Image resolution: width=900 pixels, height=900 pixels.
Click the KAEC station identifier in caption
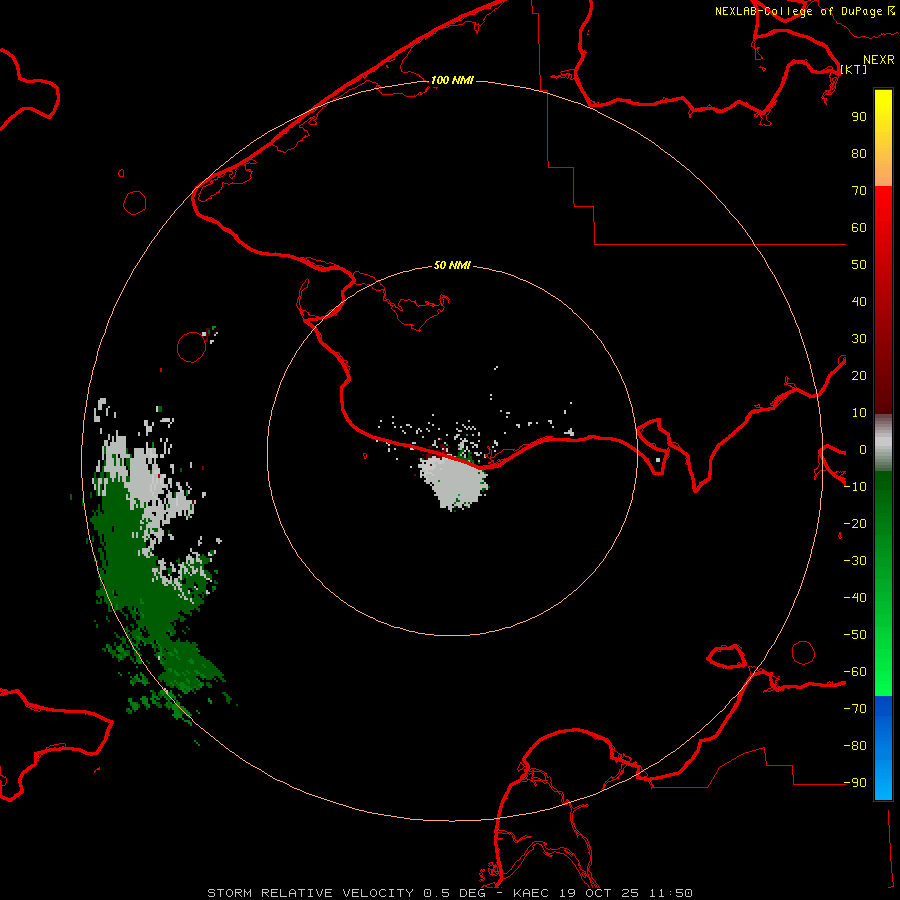click(x=530, y=893)
